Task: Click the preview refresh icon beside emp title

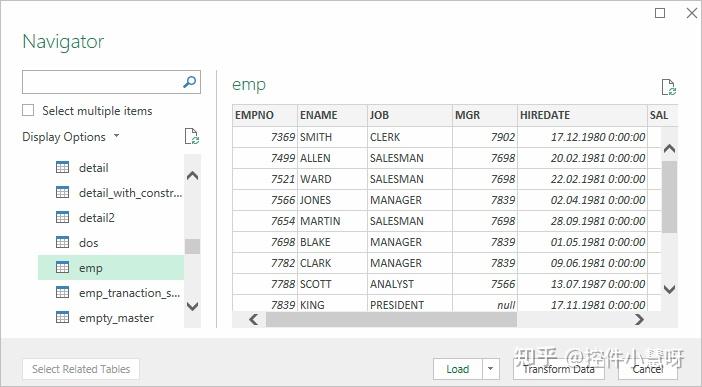Action: coord(669,87)
